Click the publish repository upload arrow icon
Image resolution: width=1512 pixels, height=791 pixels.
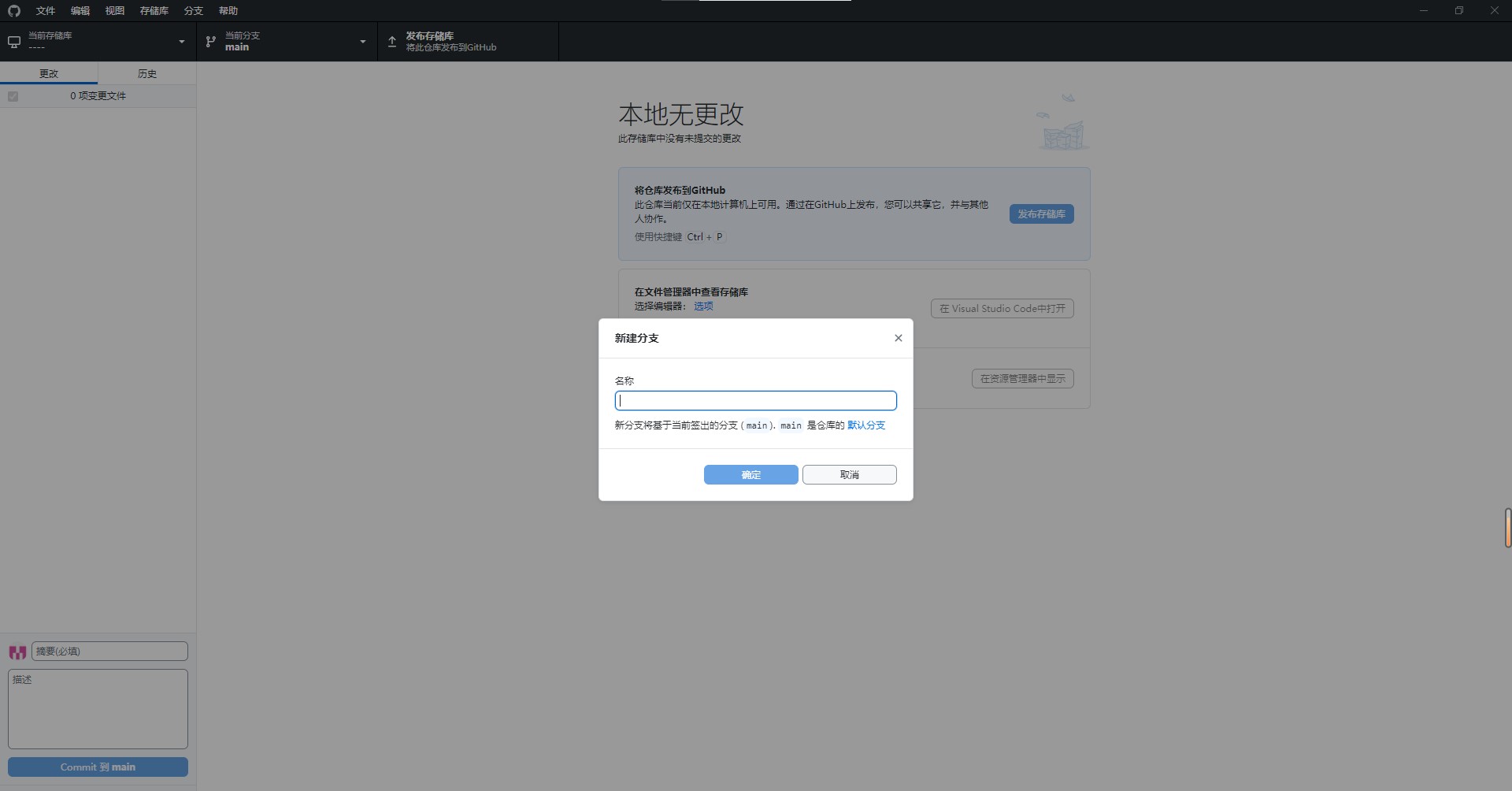(392, 42)
